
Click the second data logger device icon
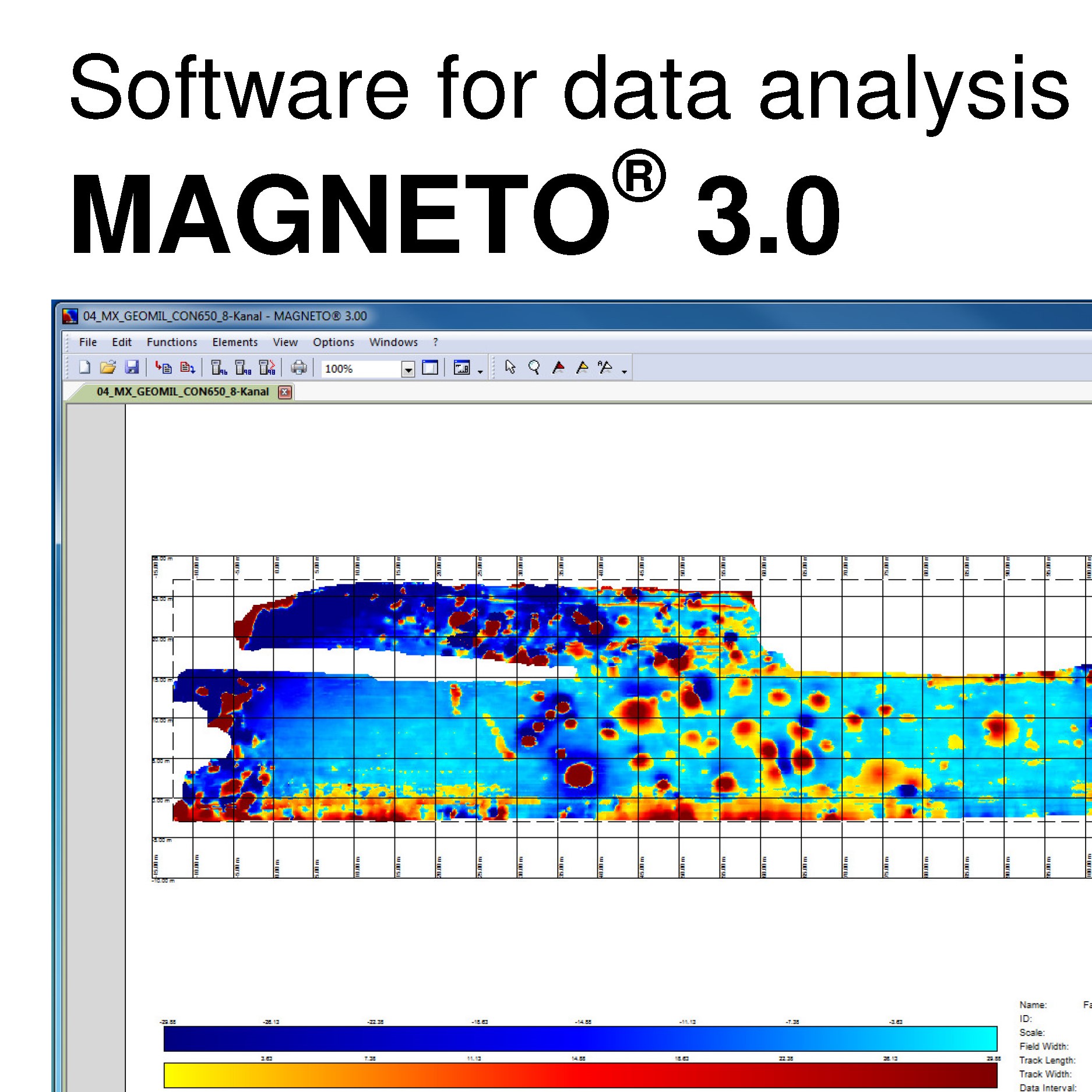[x=243, y=367]
